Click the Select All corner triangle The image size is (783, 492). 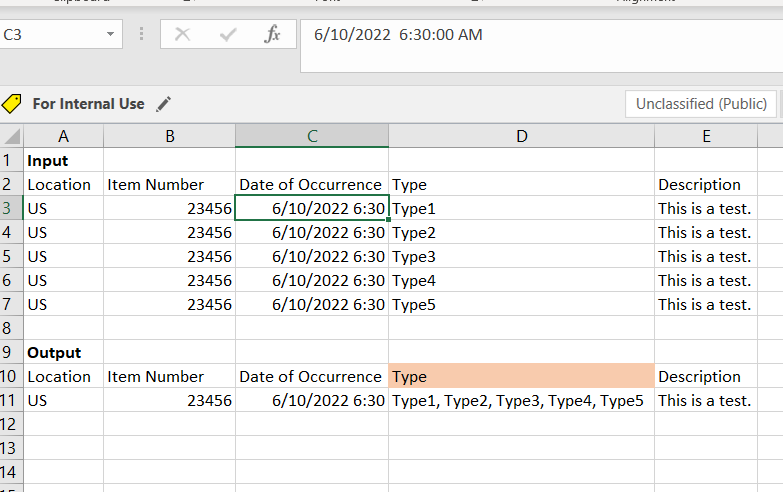[x=11, y=136]
